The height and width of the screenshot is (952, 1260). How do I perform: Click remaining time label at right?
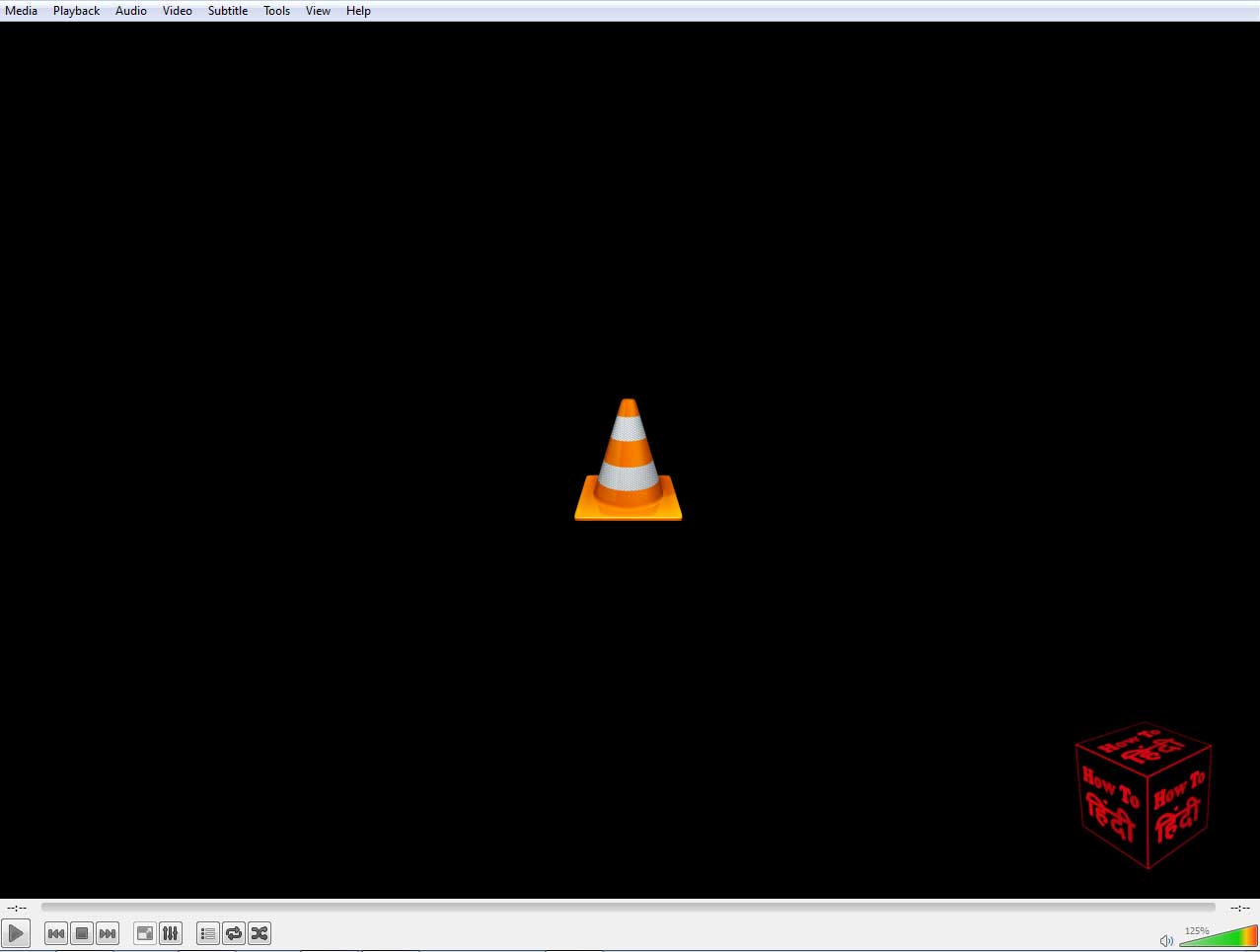point(1240,908)
